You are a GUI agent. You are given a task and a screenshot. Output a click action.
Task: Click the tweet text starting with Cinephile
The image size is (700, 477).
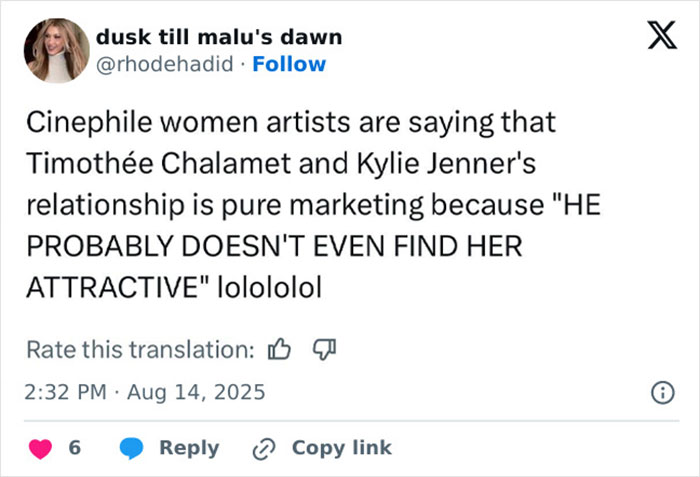pos(290,124)
